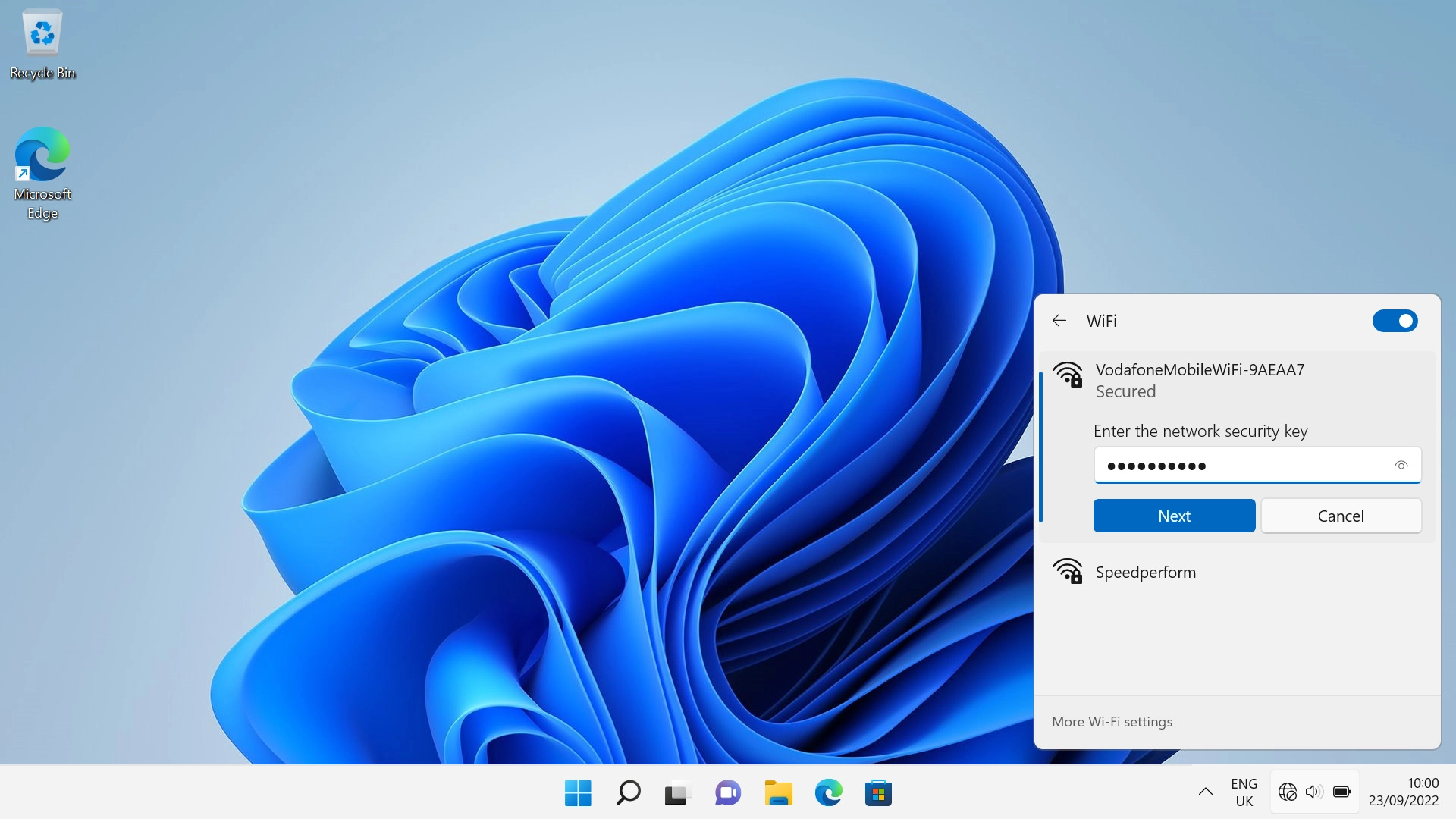Image resolution: width=1456 pixels, height=819 pixels.
Task: Expand the hidden system tray icons
Action: pos(1205,792)
